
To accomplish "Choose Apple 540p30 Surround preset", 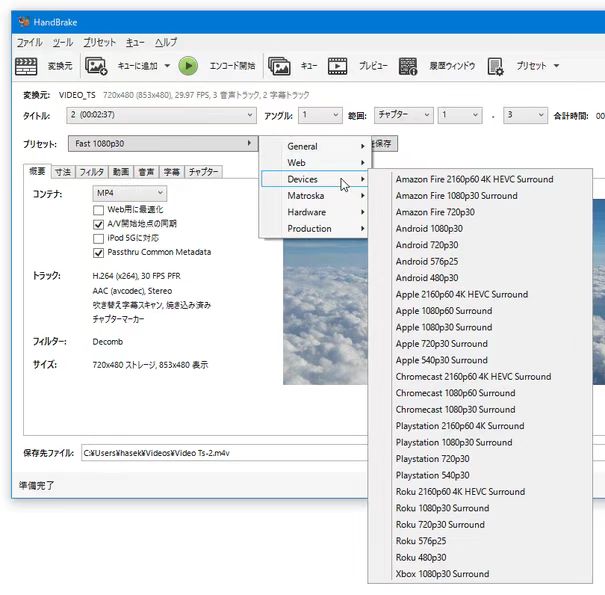I will [x=480, y=360].
